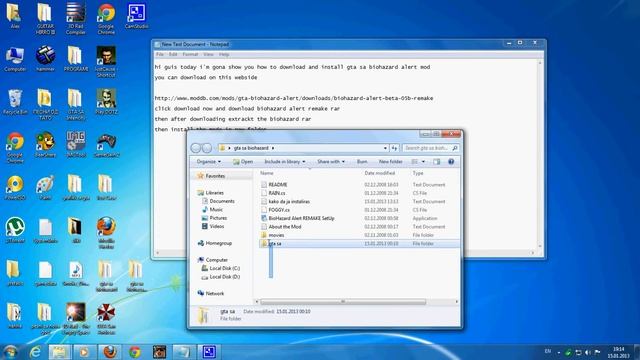The width and height of the screenshot is (640, 360).
Task: Open the Share with dropdown
Action: [x=331, y=162]
